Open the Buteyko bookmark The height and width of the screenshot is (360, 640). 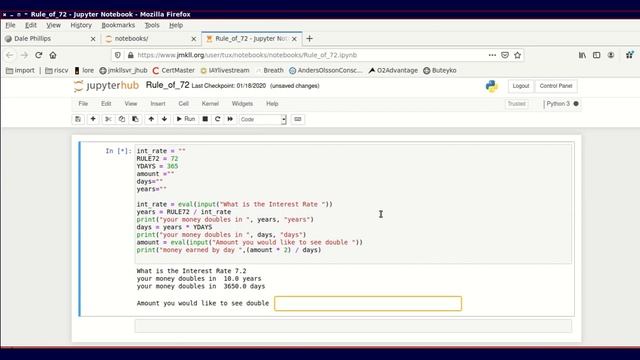(440, 71)
